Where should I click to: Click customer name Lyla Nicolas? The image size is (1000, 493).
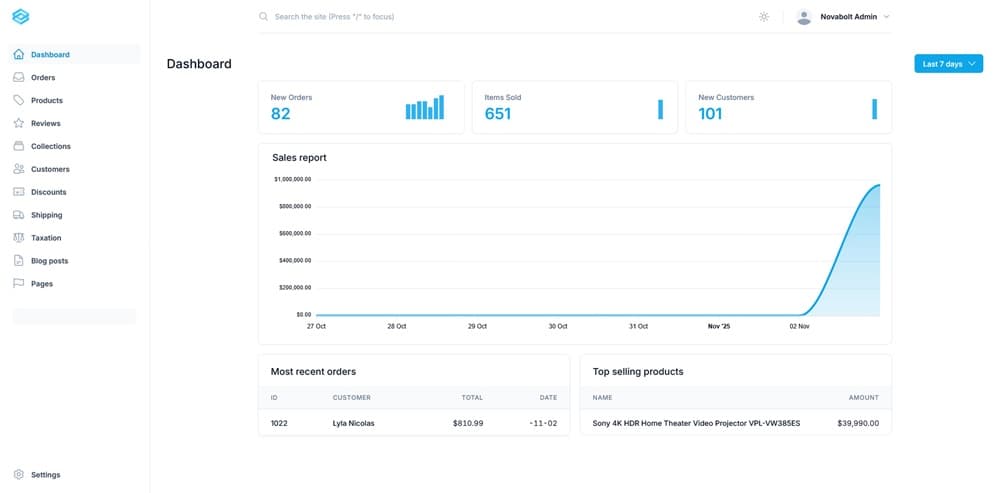coord(353,423)
